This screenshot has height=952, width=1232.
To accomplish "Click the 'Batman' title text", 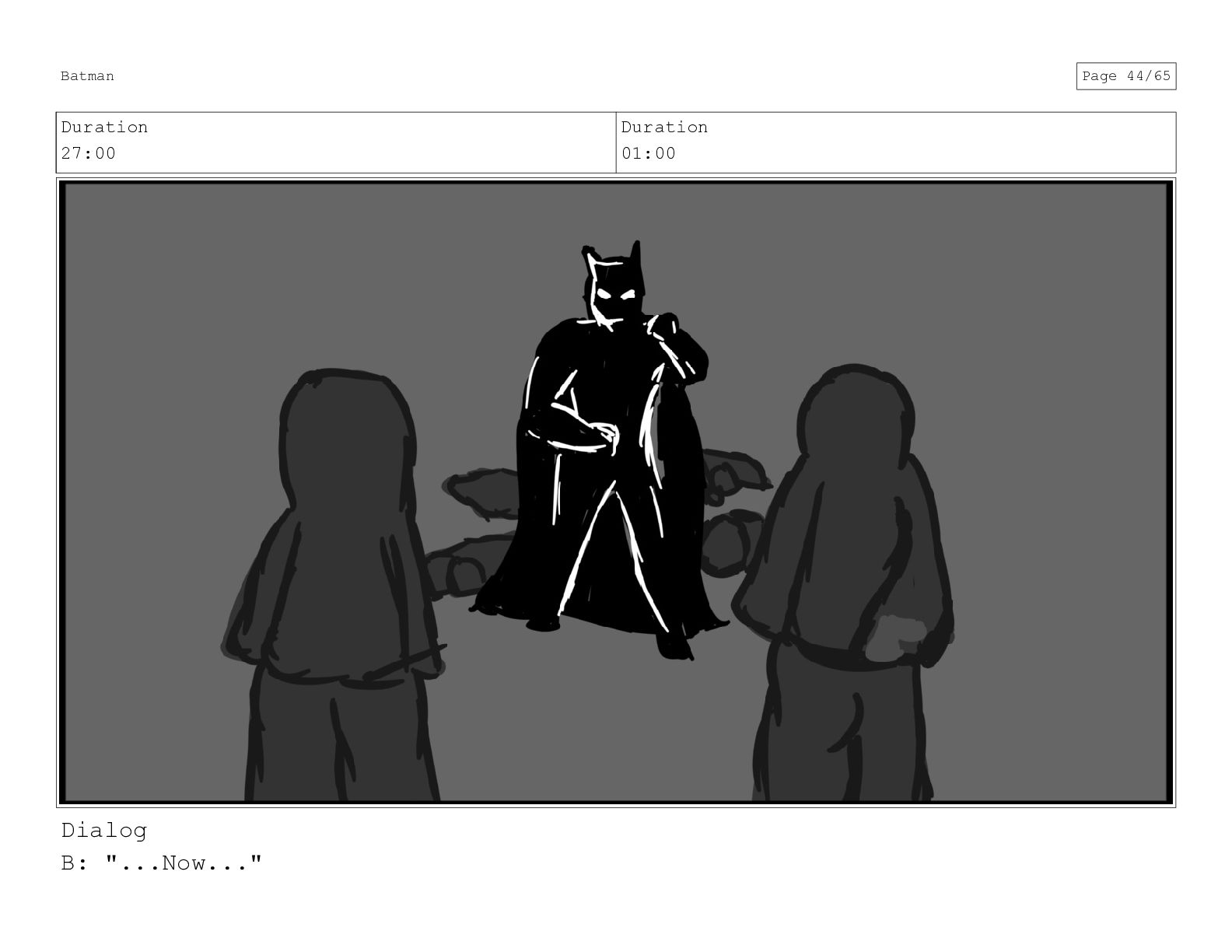I will [87, 76].
